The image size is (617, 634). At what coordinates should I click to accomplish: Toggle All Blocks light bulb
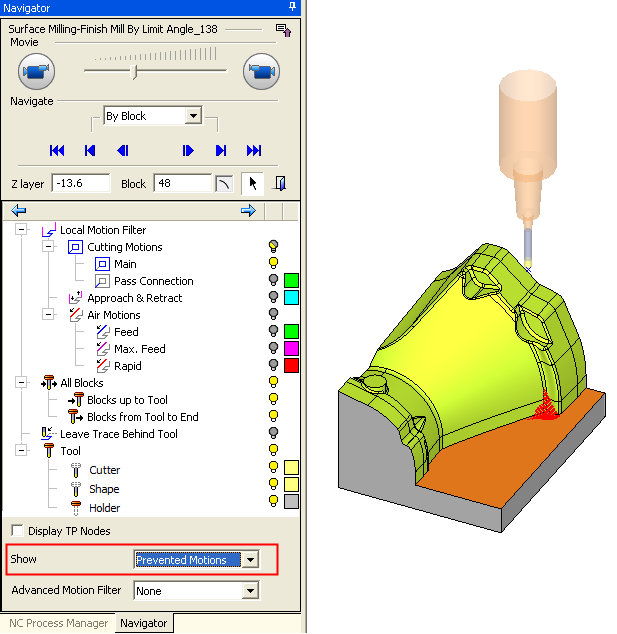pos(273,382)
